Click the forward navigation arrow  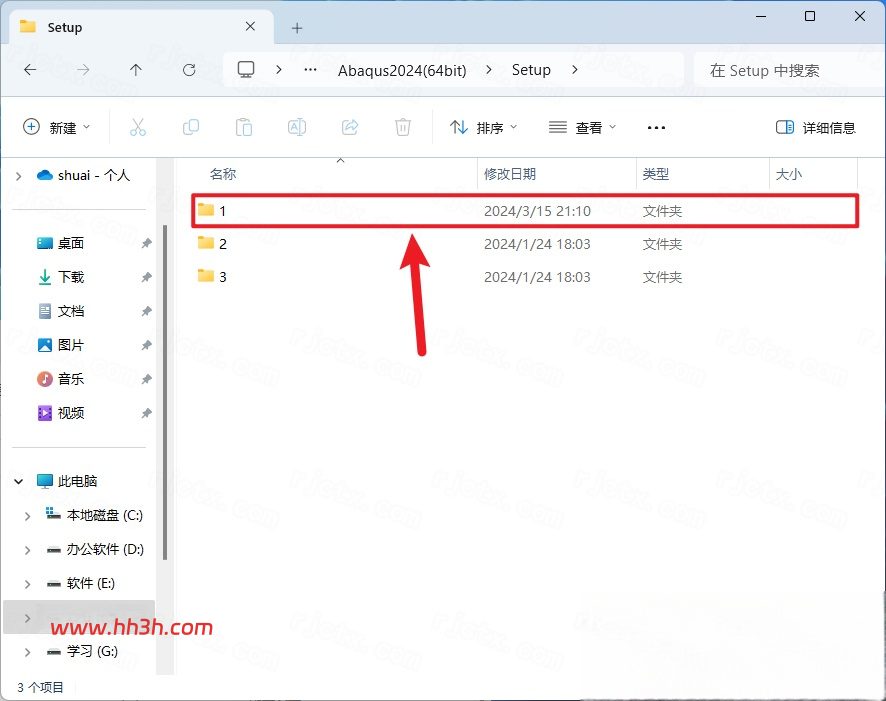[83, 70]
